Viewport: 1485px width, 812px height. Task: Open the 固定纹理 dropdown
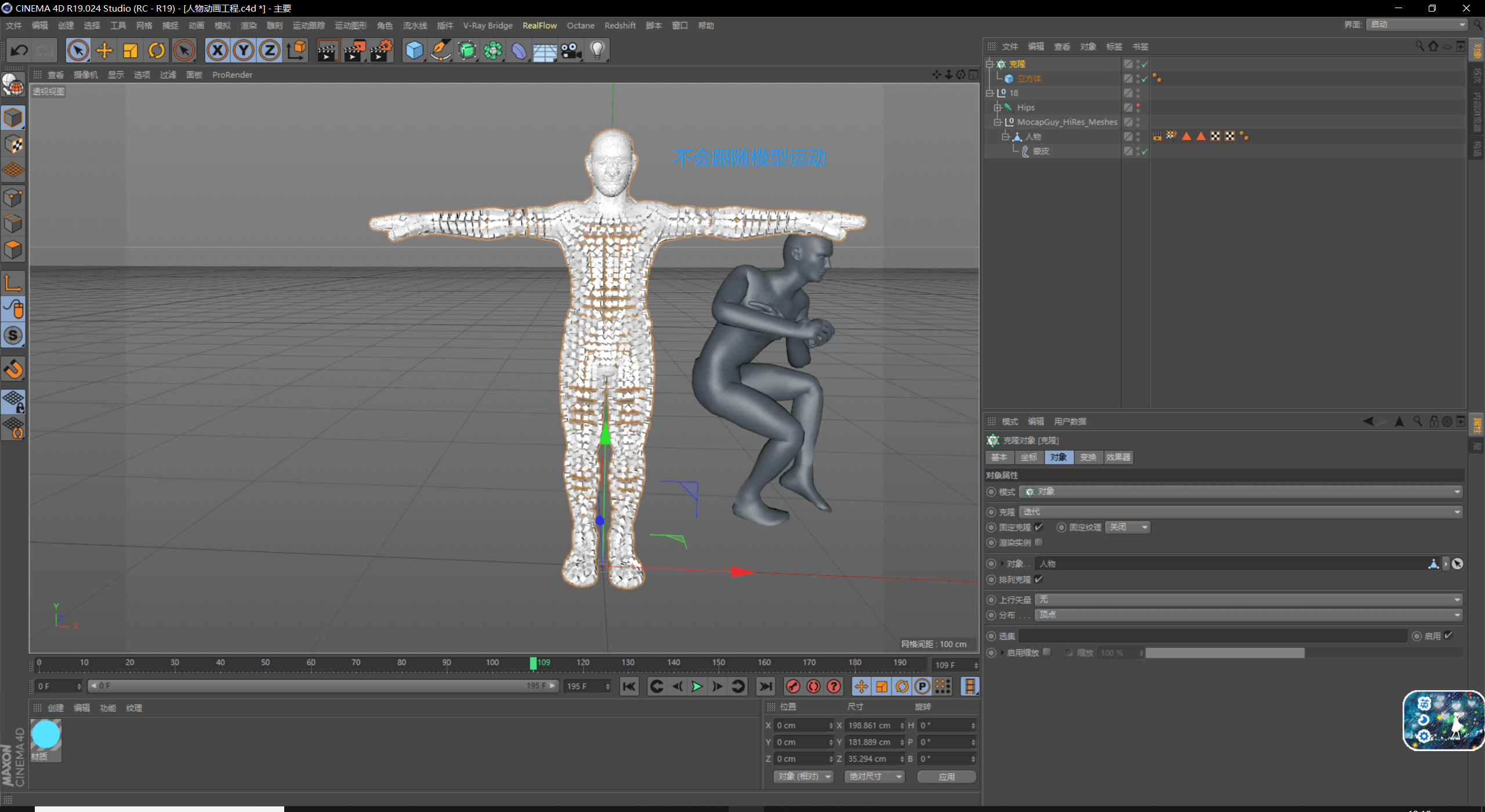(1128, 527)
